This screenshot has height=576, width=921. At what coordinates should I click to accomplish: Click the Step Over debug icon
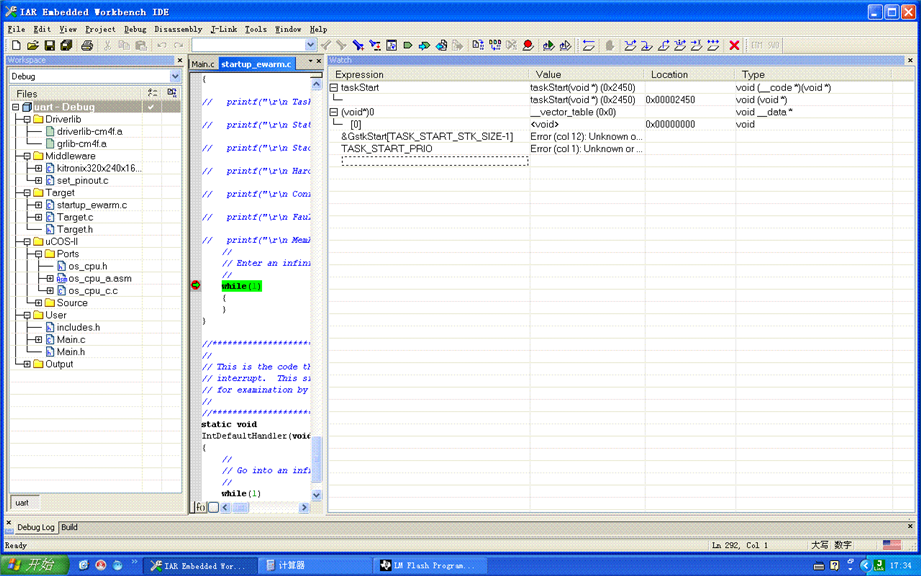(x=630, y=45)
